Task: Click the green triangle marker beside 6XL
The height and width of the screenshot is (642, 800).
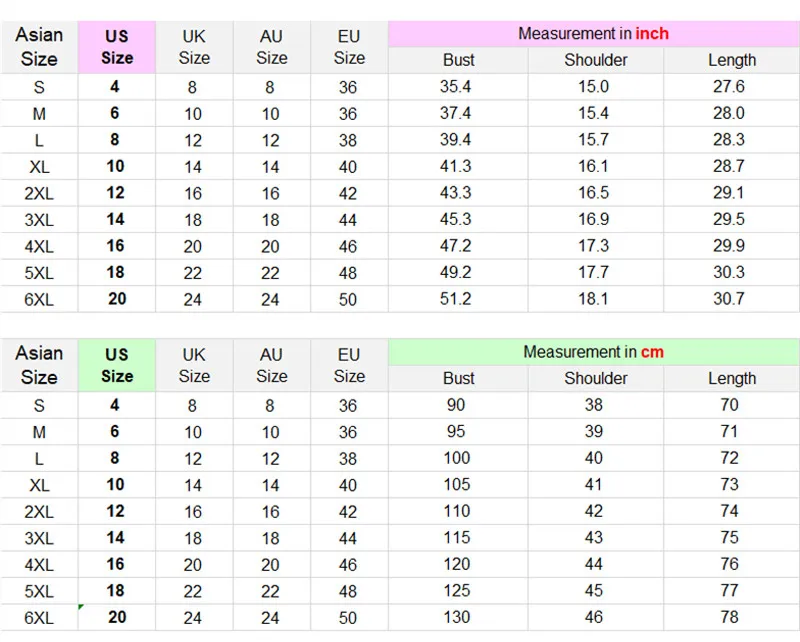Action: coord(81,607)
